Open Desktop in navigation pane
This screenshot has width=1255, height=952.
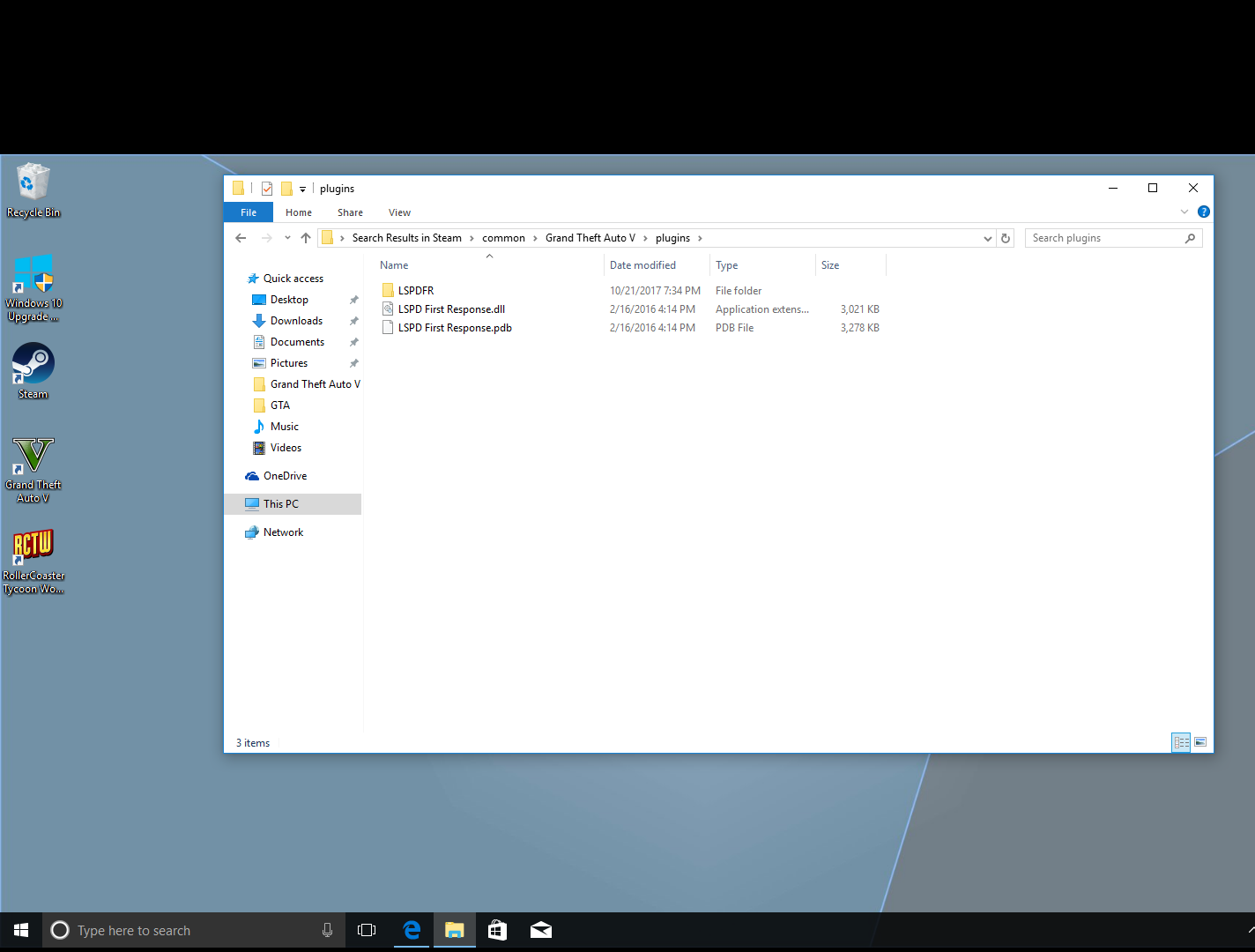pos(289,300)
